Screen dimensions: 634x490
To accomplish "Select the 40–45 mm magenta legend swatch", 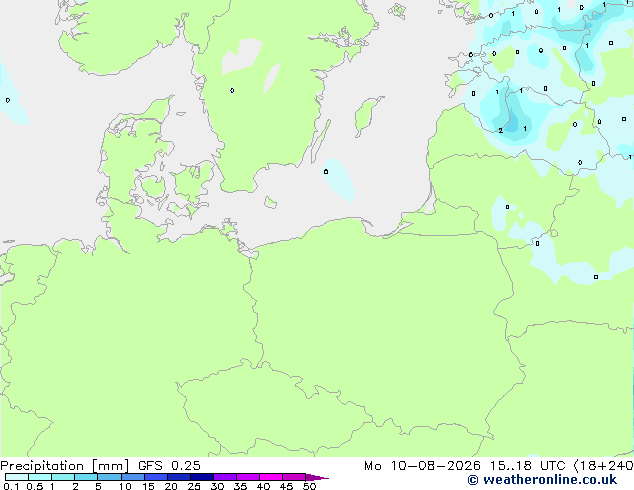I will pos(271,477).
